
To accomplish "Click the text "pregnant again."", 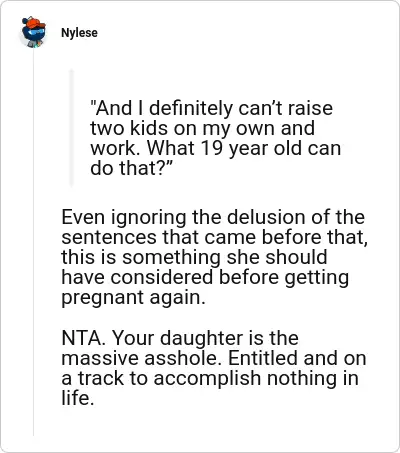I will click(x=133, y=298).
